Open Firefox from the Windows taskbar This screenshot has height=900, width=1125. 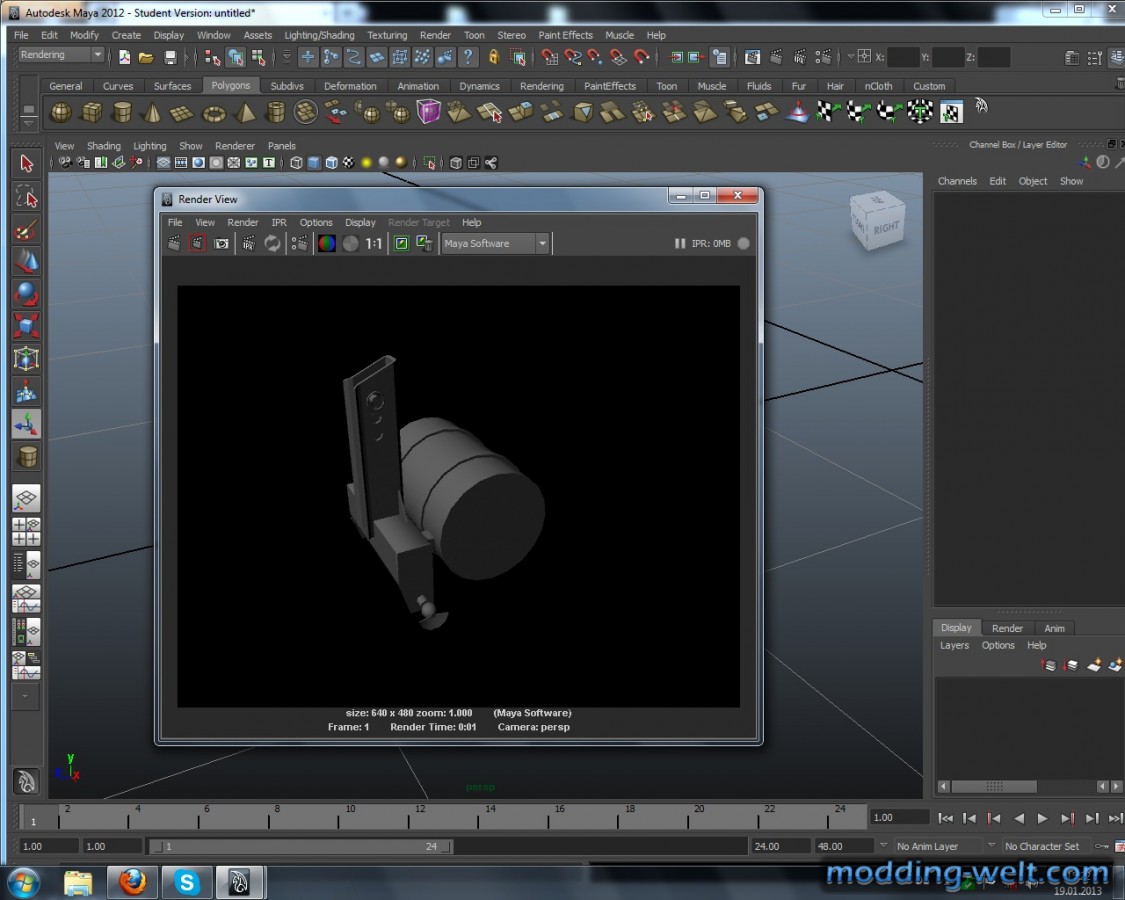pyautogui.click(x=132, y=882)
